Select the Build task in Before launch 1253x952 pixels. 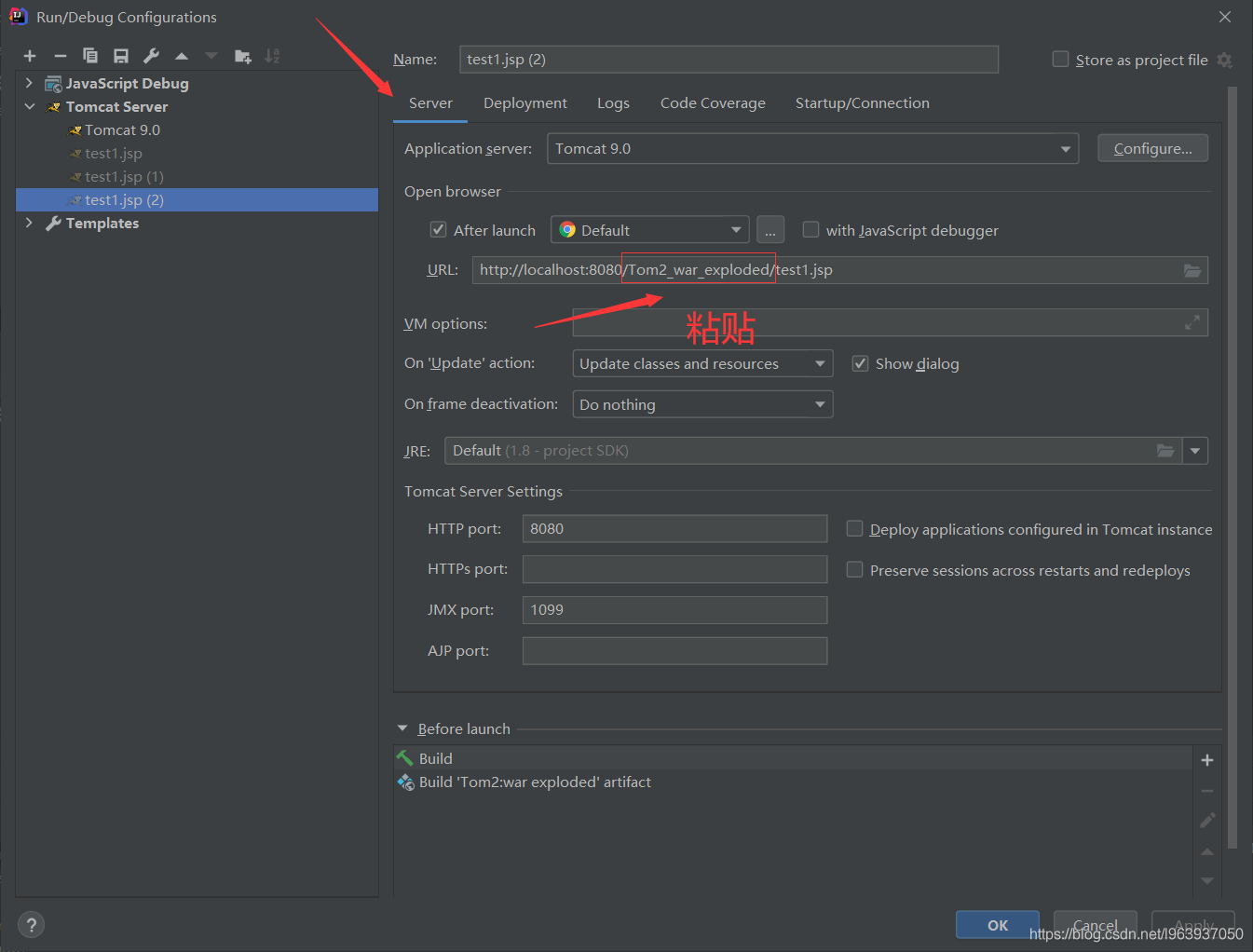(x=793, y=758)
